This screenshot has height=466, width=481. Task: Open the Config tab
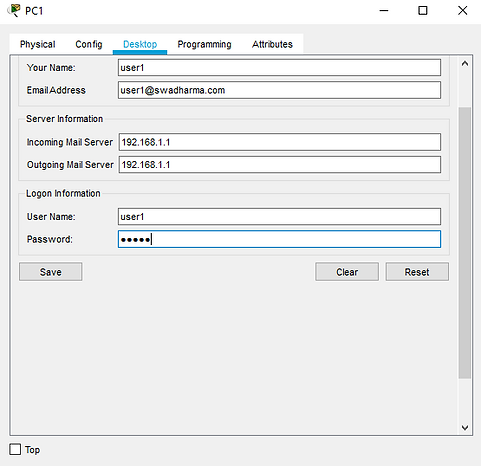[x=89, y=44]
